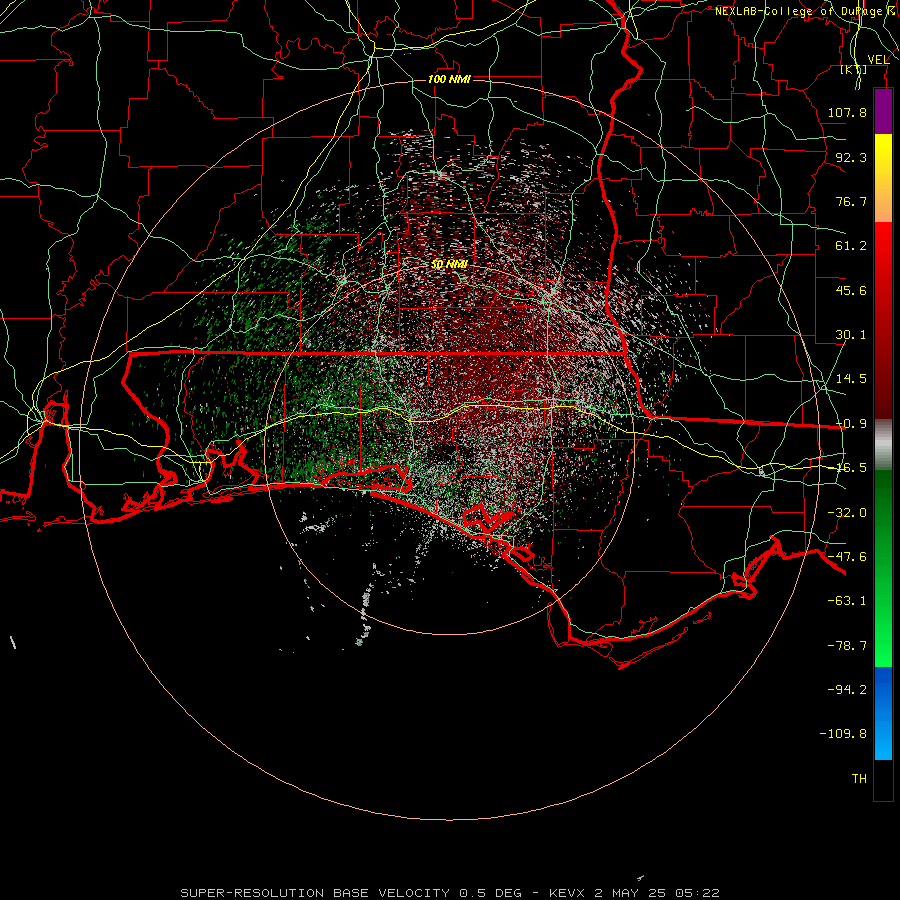Screen dimensions: 900x900
Task: Click the SUPER-RESOLUTION BASE VELOCITY caption text
Action: pos(315,893)
